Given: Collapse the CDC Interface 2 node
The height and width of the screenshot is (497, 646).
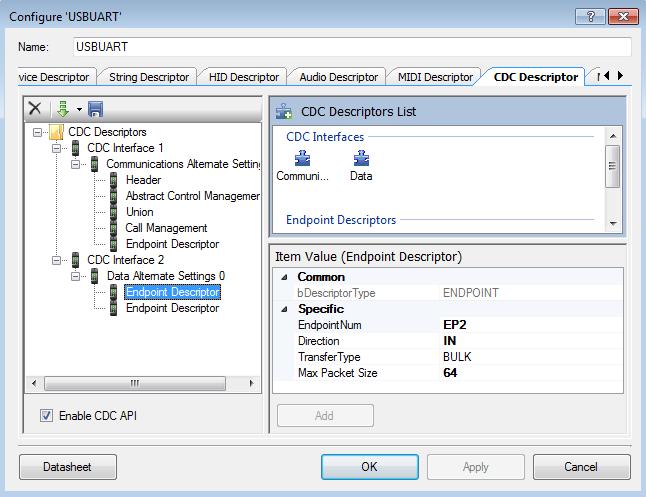Looking at the screenshot, I should point(56,260).
